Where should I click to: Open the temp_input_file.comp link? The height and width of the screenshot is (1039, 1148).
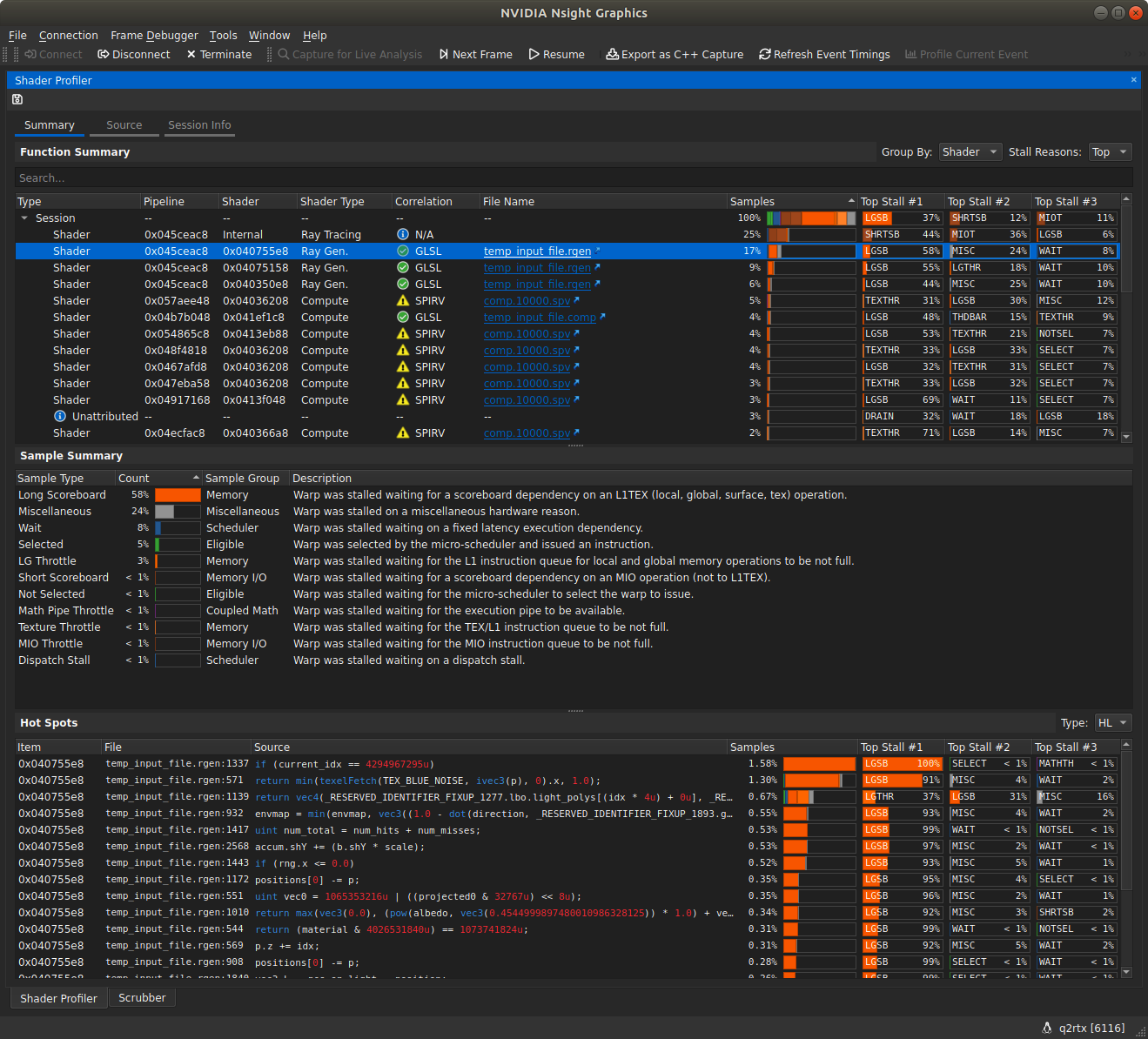tap(540, 317)
